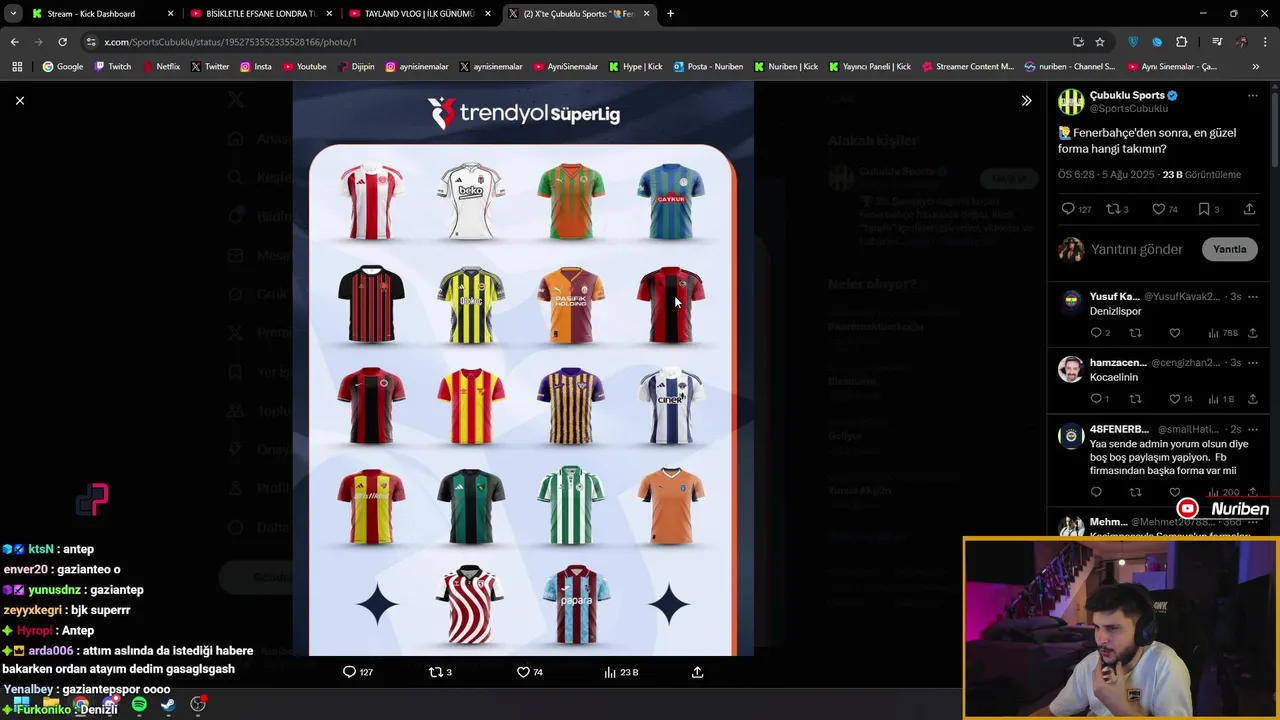Open the apps grid in bookmarks bar
This screenshot has height=720, width=1280.
tap(17, 67)
